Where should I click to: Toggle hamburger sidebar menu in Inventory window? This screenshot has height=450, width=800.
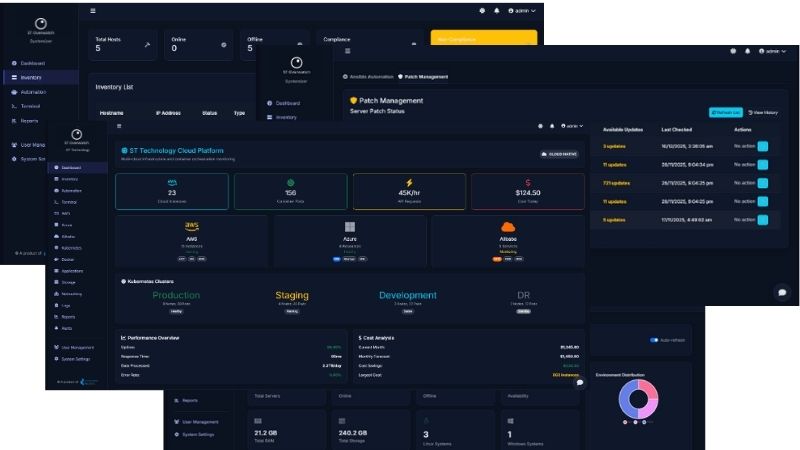93,11
